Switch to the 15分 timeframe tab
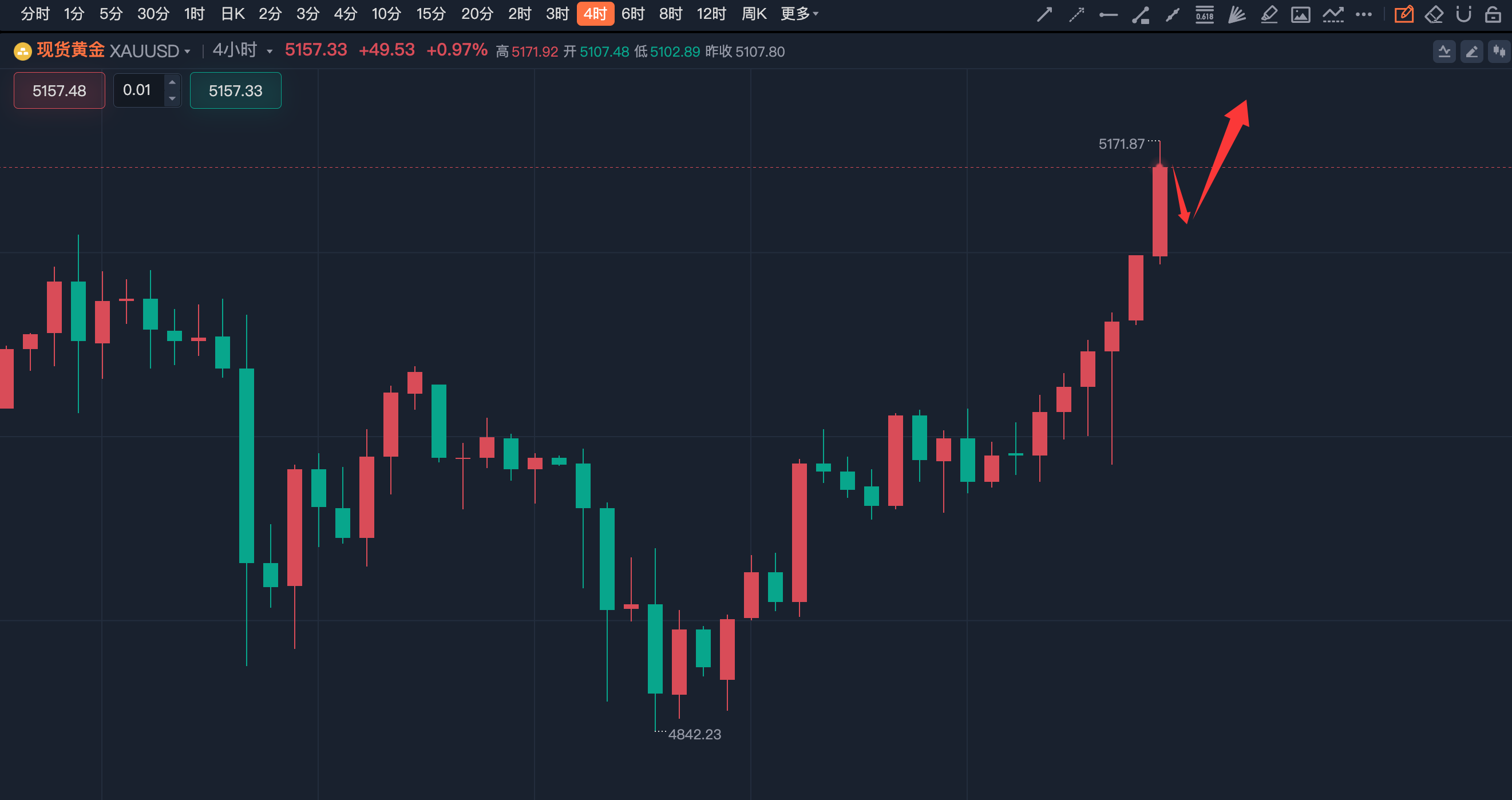1512x800 pixels. pos(431,14)
